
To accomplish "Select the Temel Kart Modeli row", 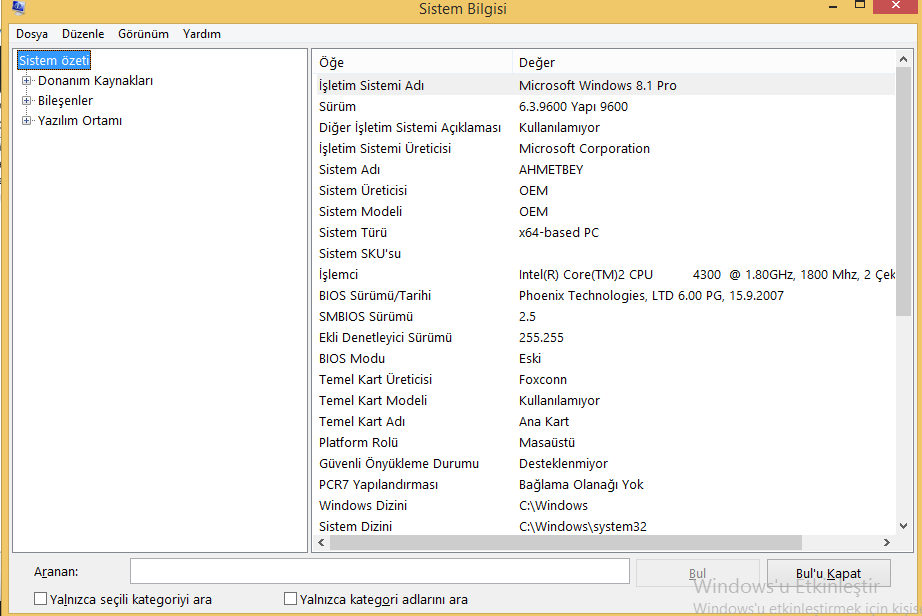I will (x=604, y=401).
